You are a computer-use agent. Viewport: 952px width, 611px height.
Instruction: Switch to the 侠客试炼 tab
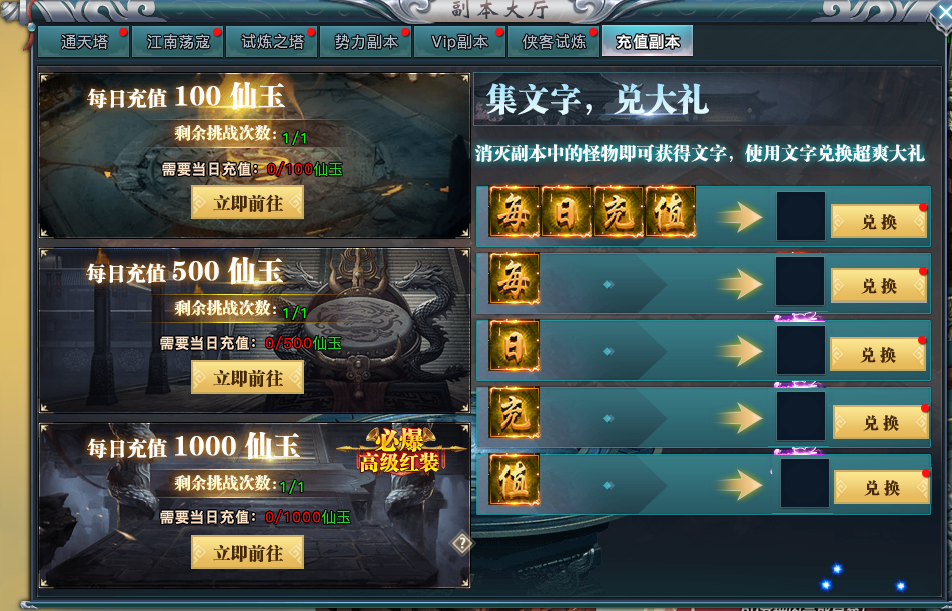pyautogui.click(x=554, y=41)
